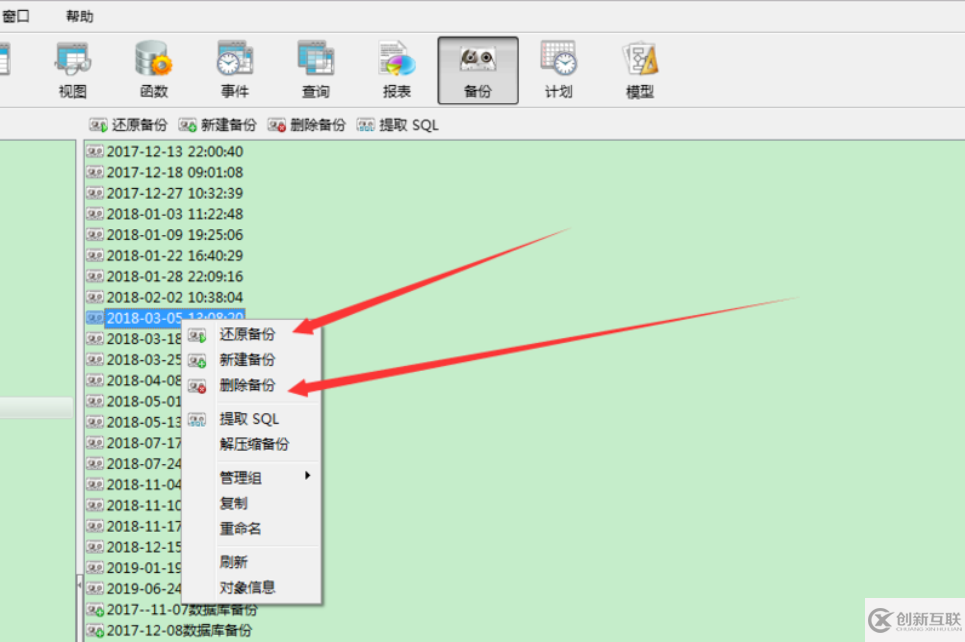Select the 2018-07-24 backup row
The image size is (965, 642).
click(x=134, y=463)
